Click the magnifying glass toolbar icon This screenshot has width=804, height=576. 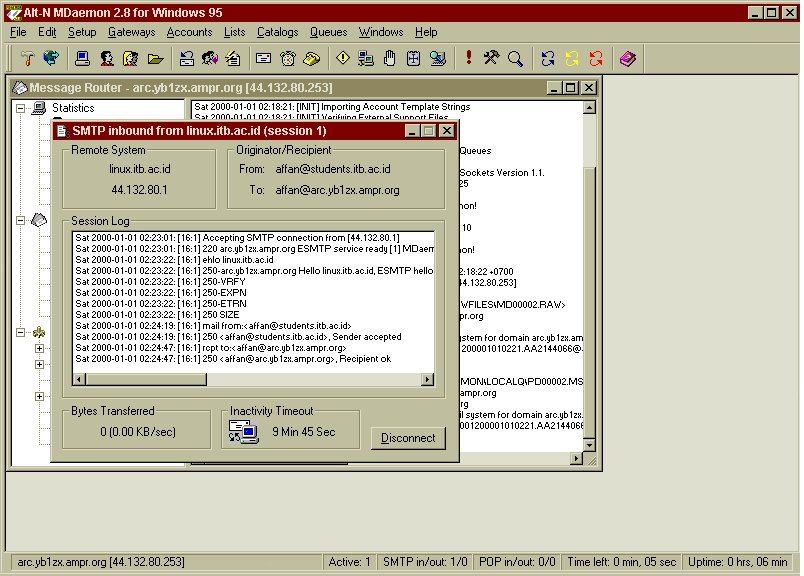click(x=516, y=59)
